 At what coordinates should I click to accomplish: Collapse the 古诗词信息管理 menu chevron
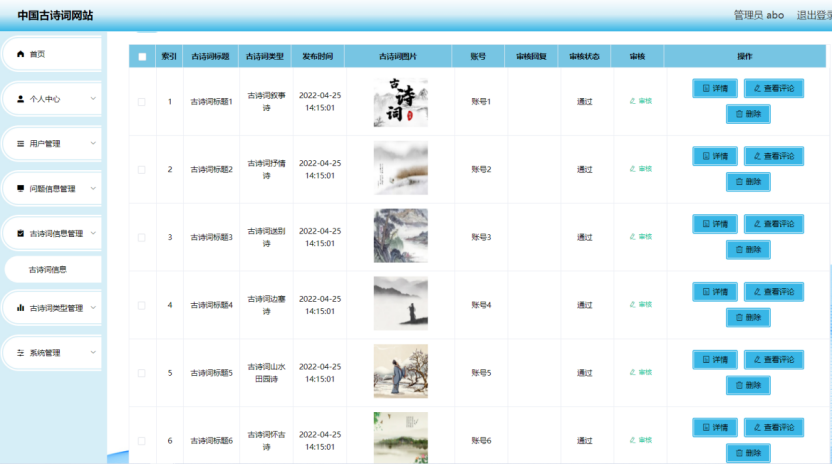click(x=93, y=233)
